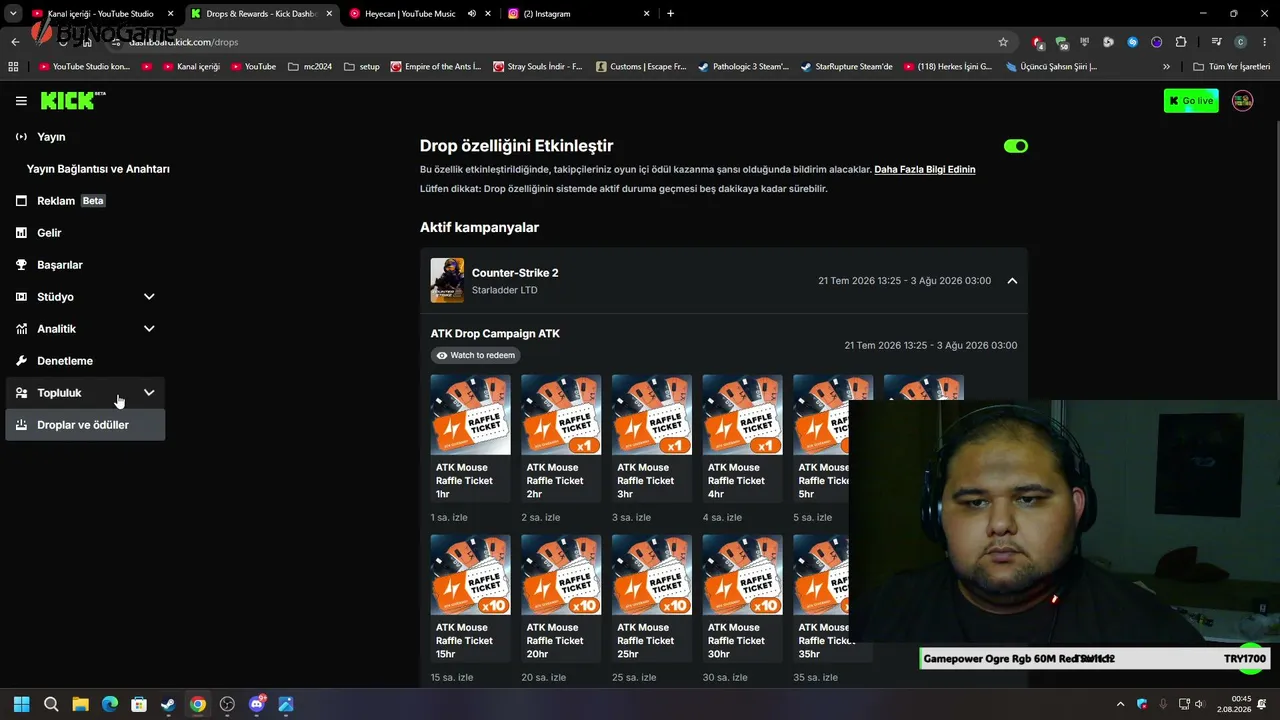Select the ATK Mouse Raffle Ticket 20hr thumbnail
The width and height of the screenshot is (1280, 720).
(561, 574)
